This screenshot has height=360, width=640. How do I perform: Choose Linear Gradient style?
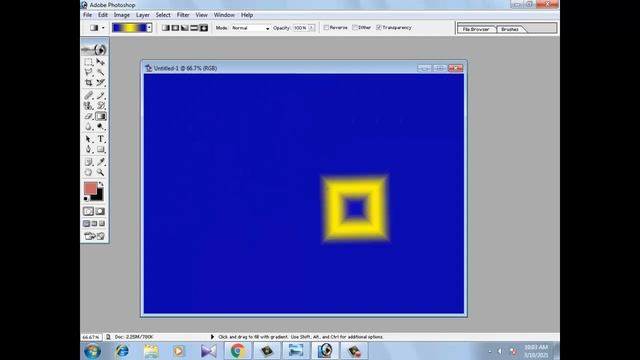(x=166, y=28)
